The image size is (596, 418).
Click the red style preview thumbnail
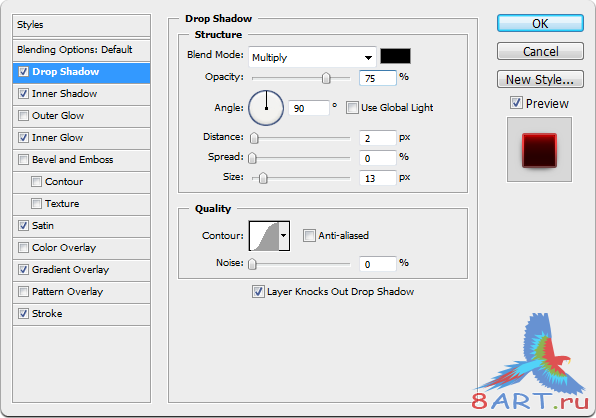click(539, 150)
